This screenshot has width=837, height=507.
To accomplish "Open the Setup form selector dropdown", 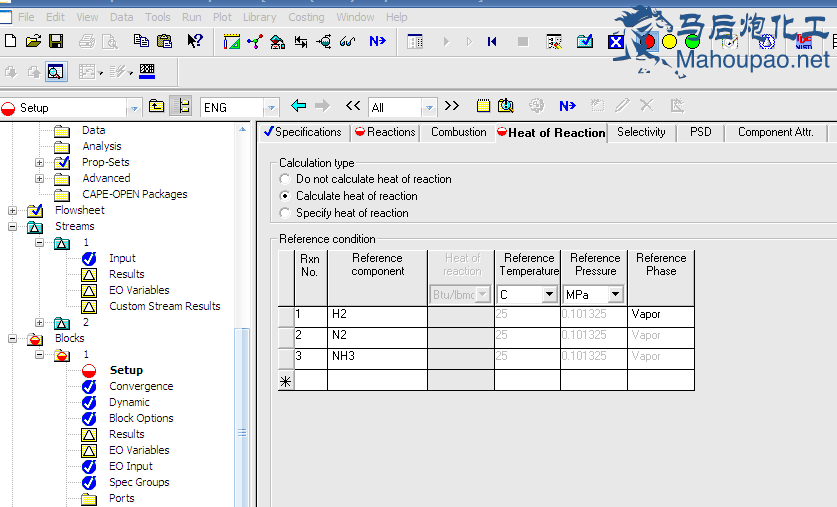I will 135,108.
